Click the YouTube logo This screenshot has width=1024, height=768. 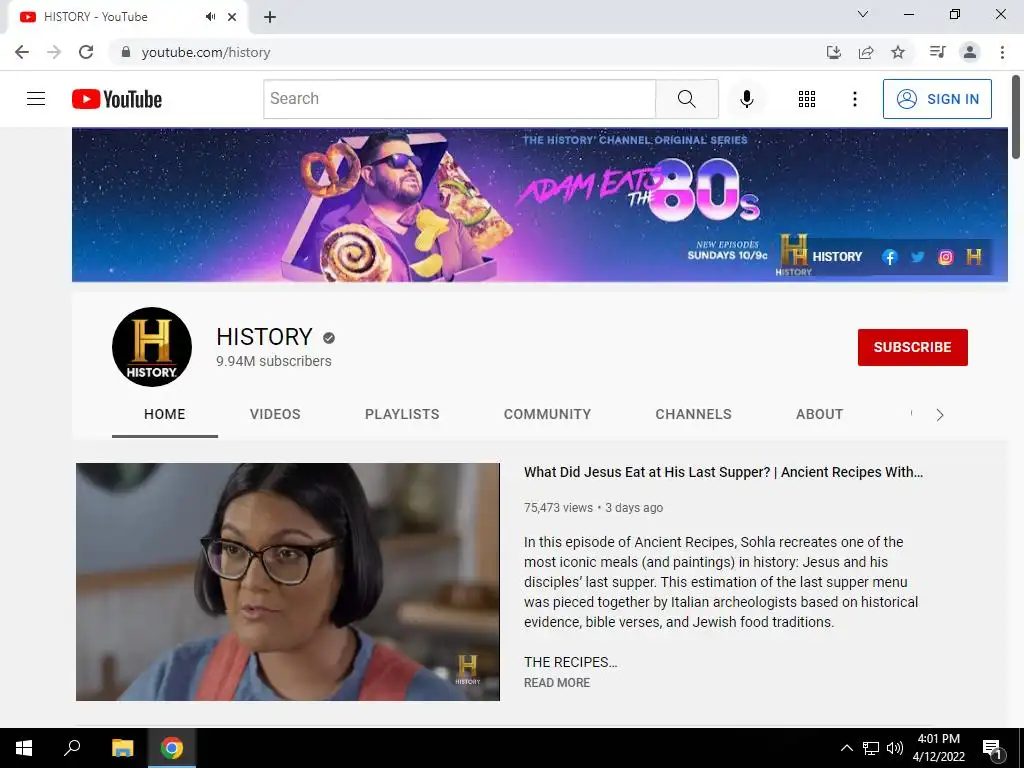pyautogui.click(x=117, y=99)
